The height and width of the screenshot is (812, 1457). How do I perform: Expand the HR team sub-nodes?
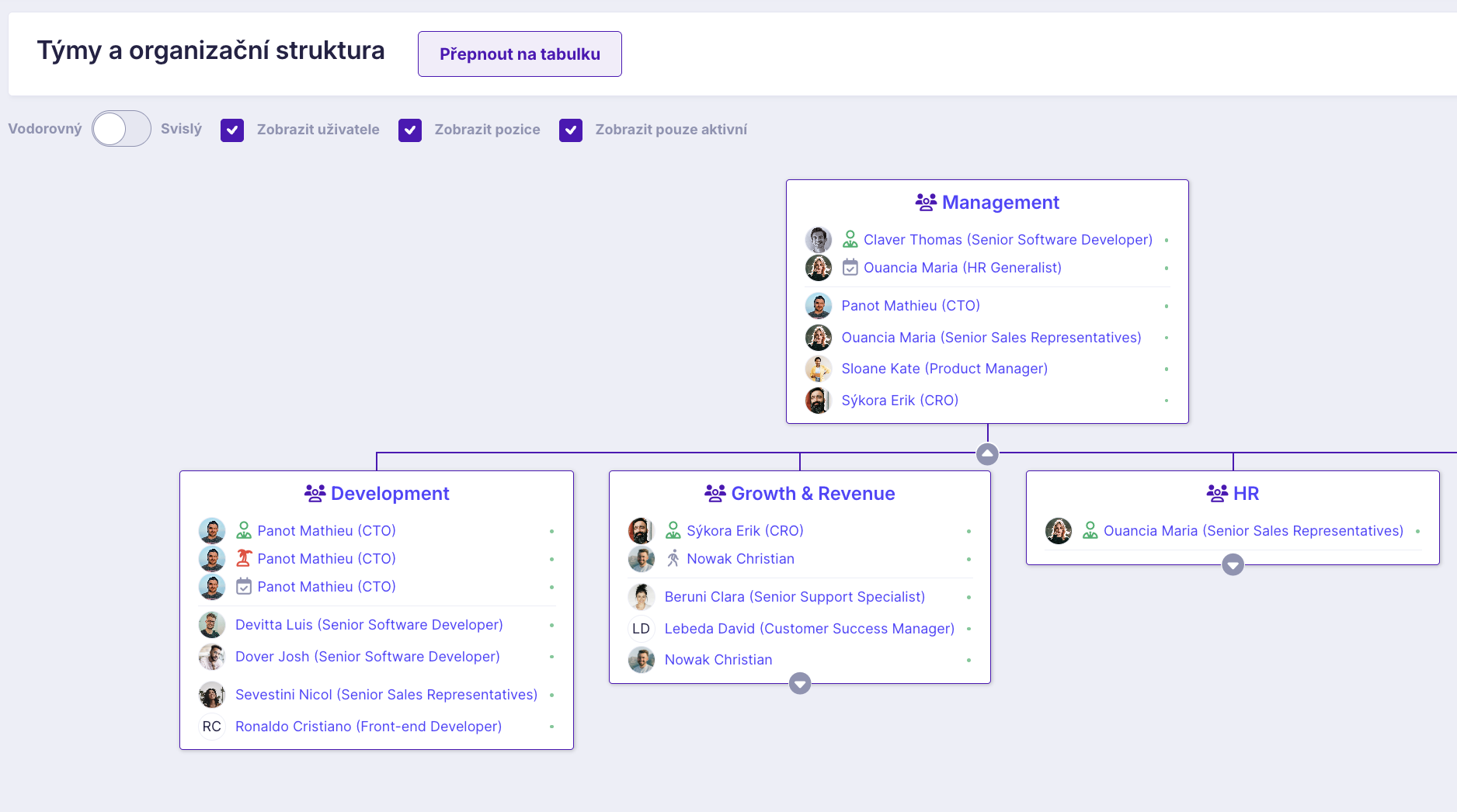click(1233, 564)
